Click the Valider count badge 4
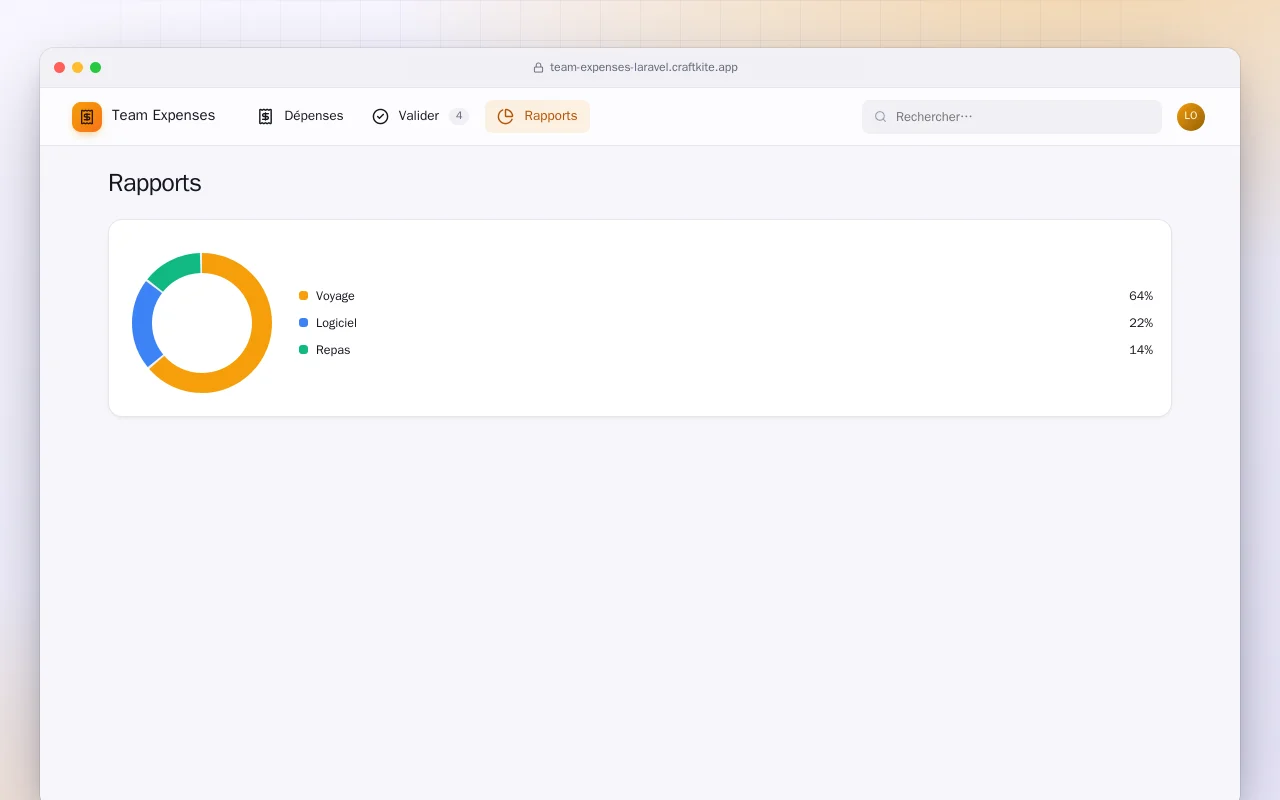Viewport: 1280px width, 800px height. click(459, 116)
